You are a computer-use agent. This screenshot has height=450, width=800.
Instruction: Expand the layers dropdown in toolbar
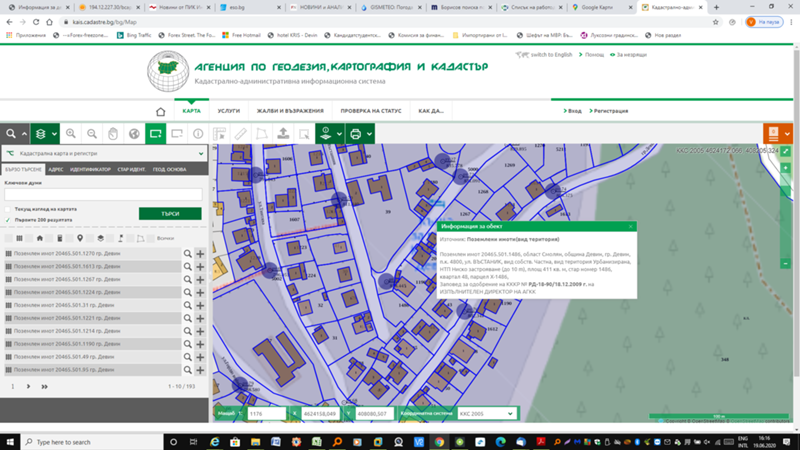click(x=53, y=133)
